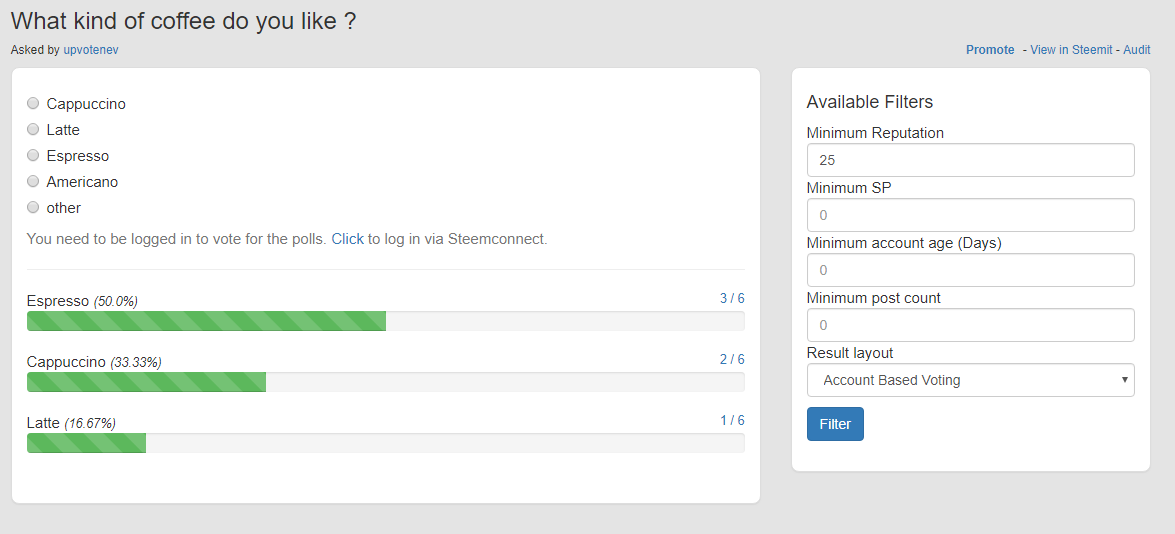This screenshot has height=534, width=1175.
Task: Click the Cappuccino 2 / 6 vote count
Action: (731, 360)
